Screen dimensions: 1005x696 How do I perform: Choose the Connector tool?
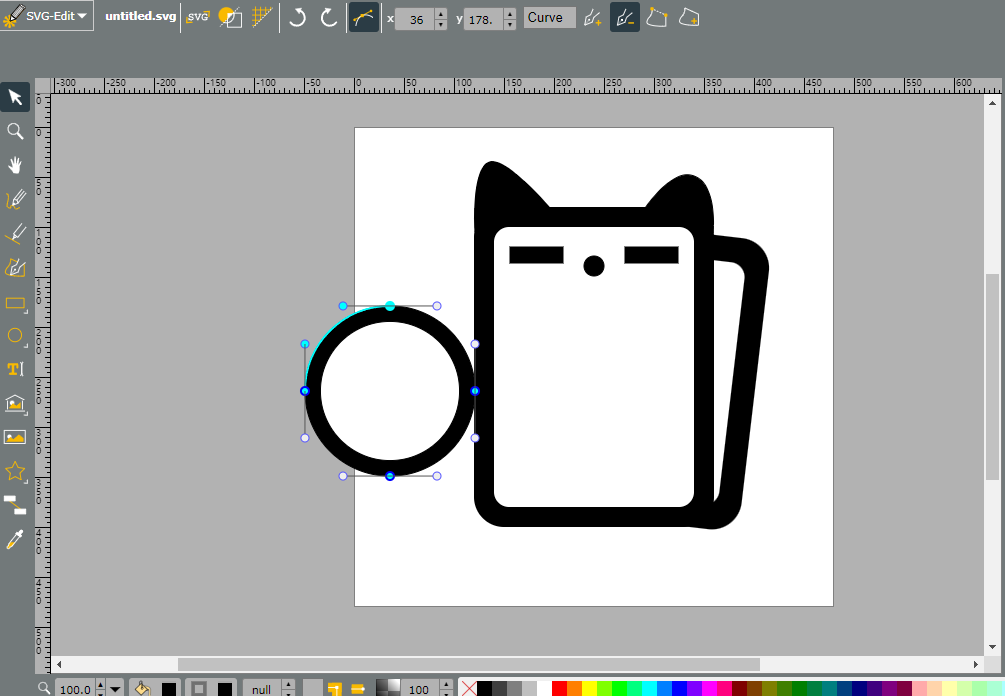15,506
